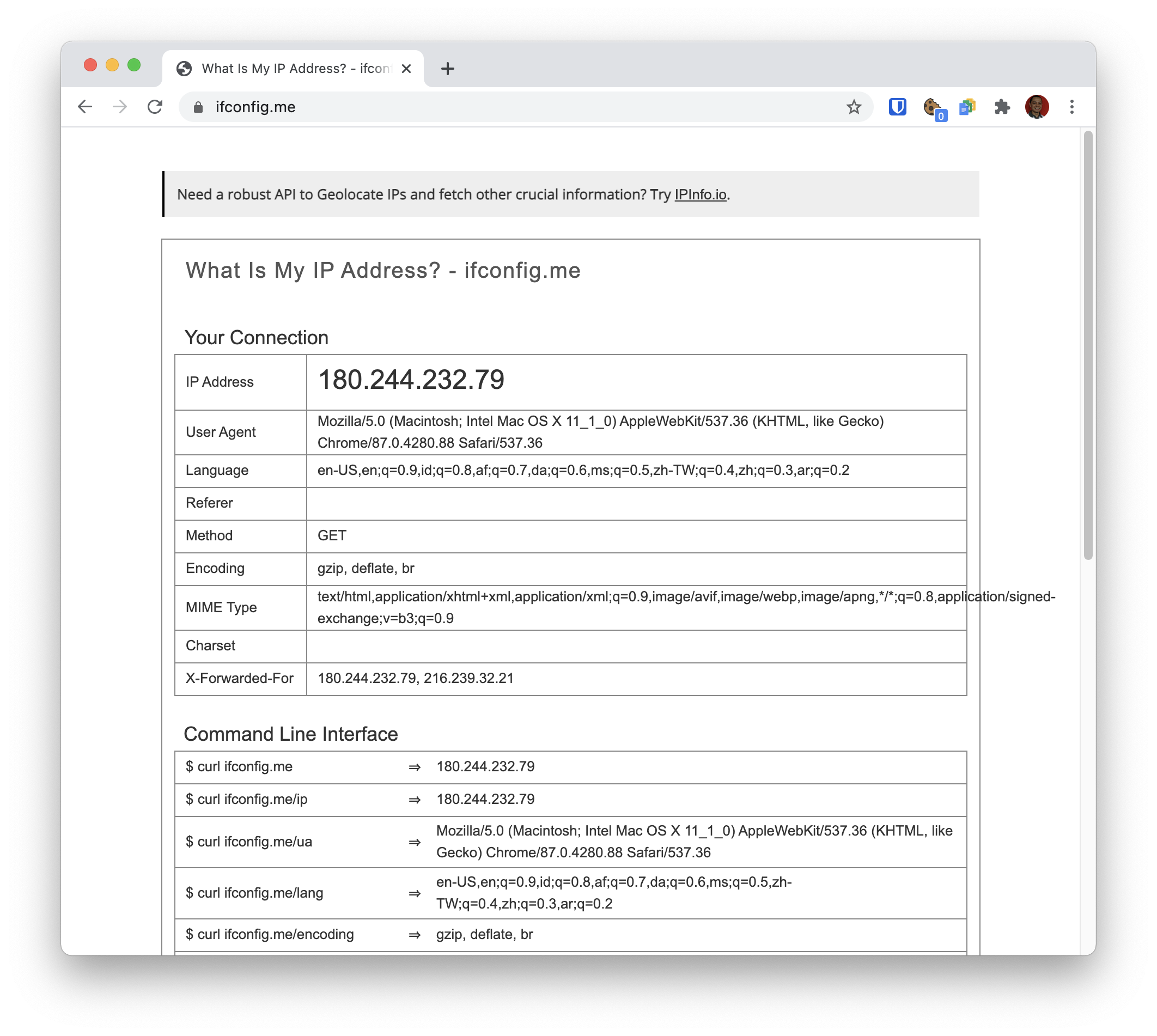Open the Chrome three-dot menu

click(1071, 106)
